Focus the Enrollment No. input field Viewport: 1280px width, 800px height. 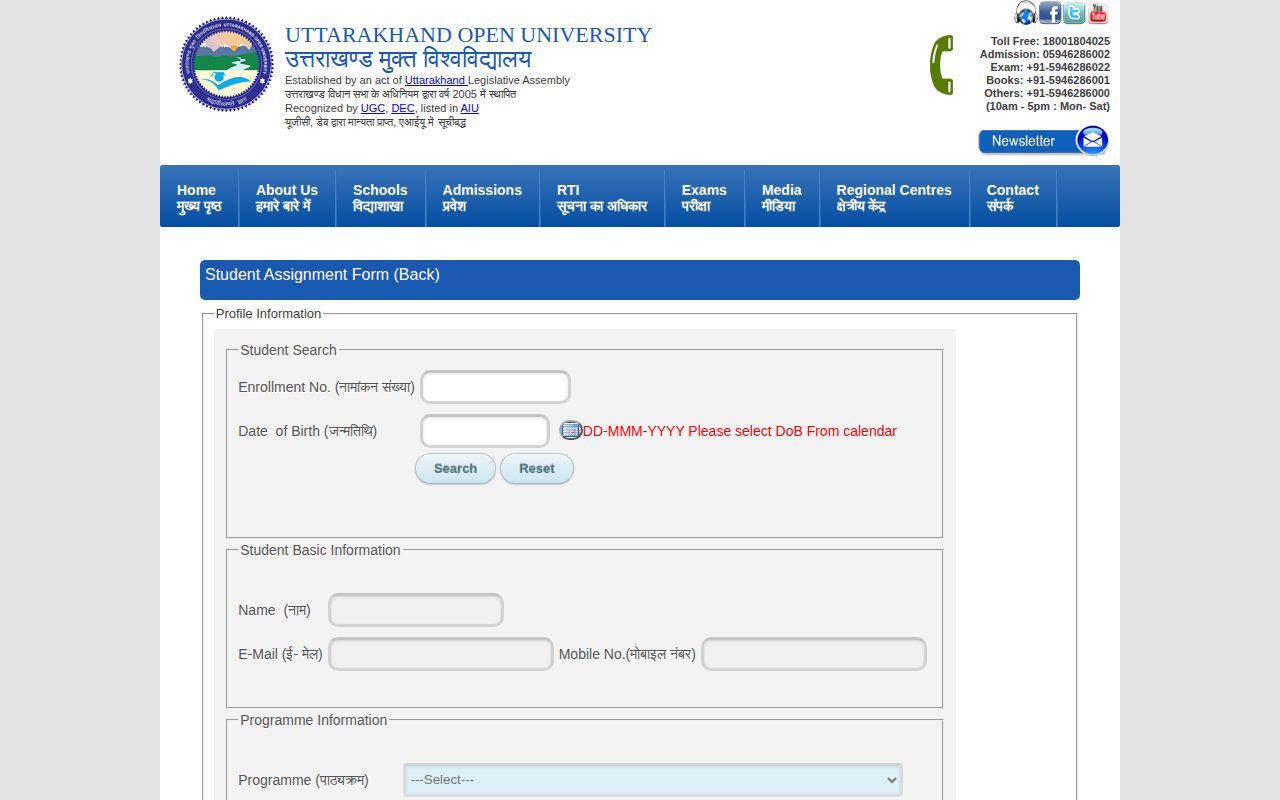[496, 387]
